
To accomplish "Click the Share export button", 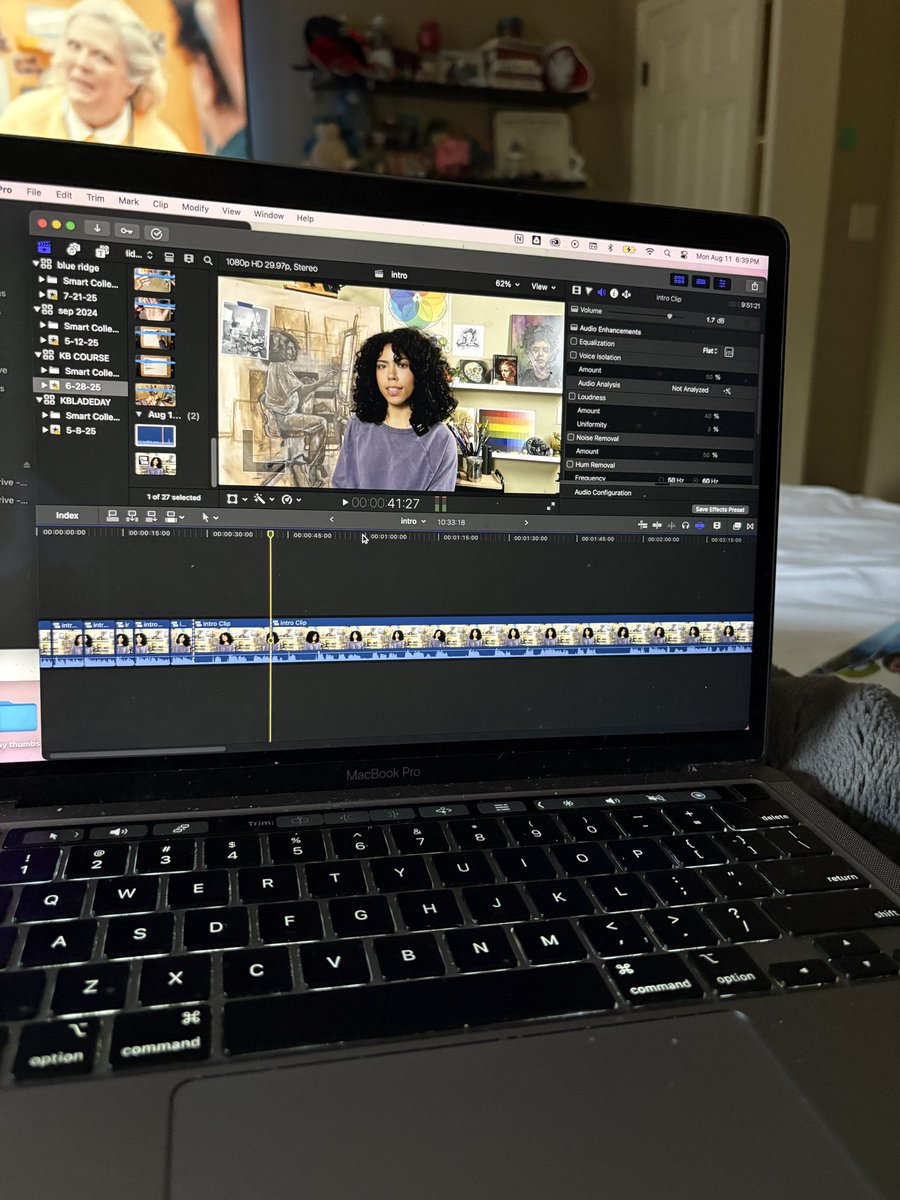I will point(753,285).
